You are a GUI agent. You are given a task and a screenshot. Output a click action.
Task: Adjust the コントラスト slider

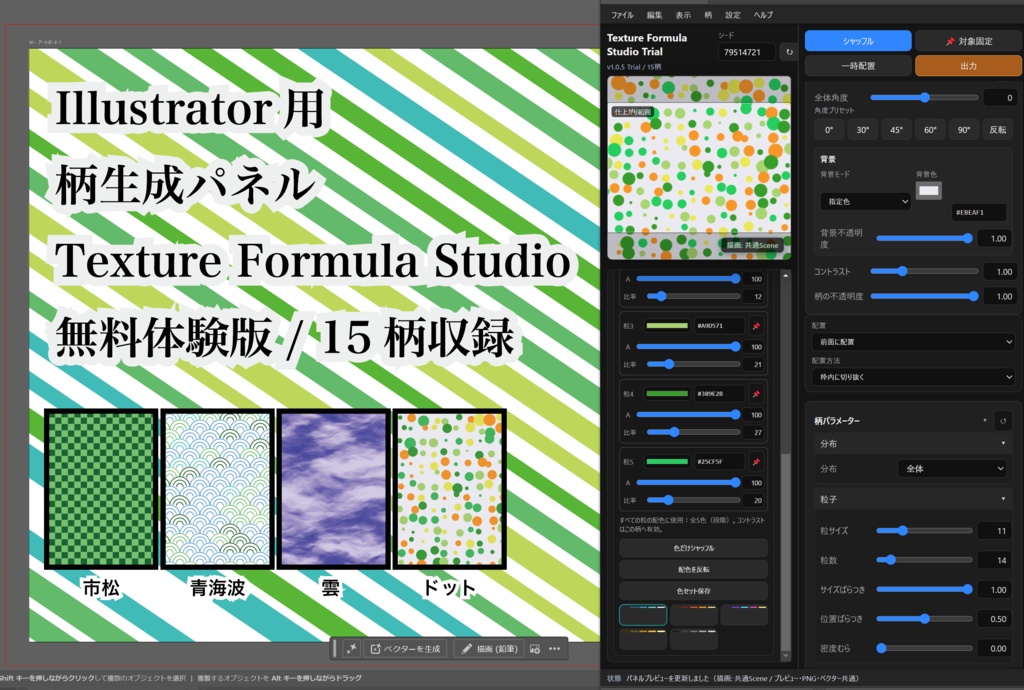(x=924, y=271)
